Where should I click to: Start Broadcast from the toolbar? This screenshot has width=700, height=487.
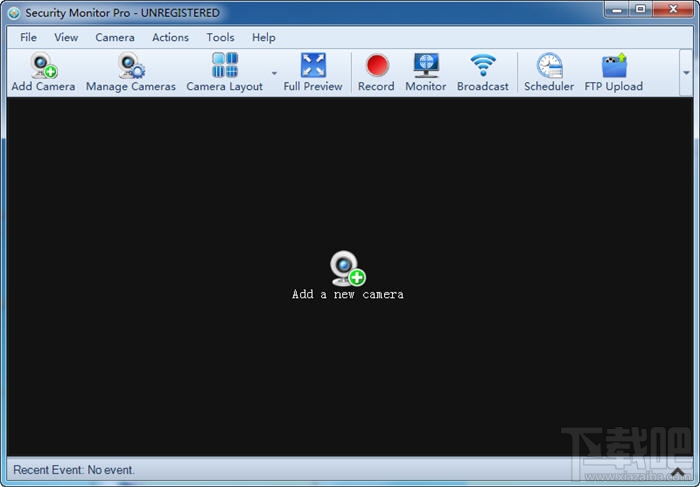(x=483, y=72)
